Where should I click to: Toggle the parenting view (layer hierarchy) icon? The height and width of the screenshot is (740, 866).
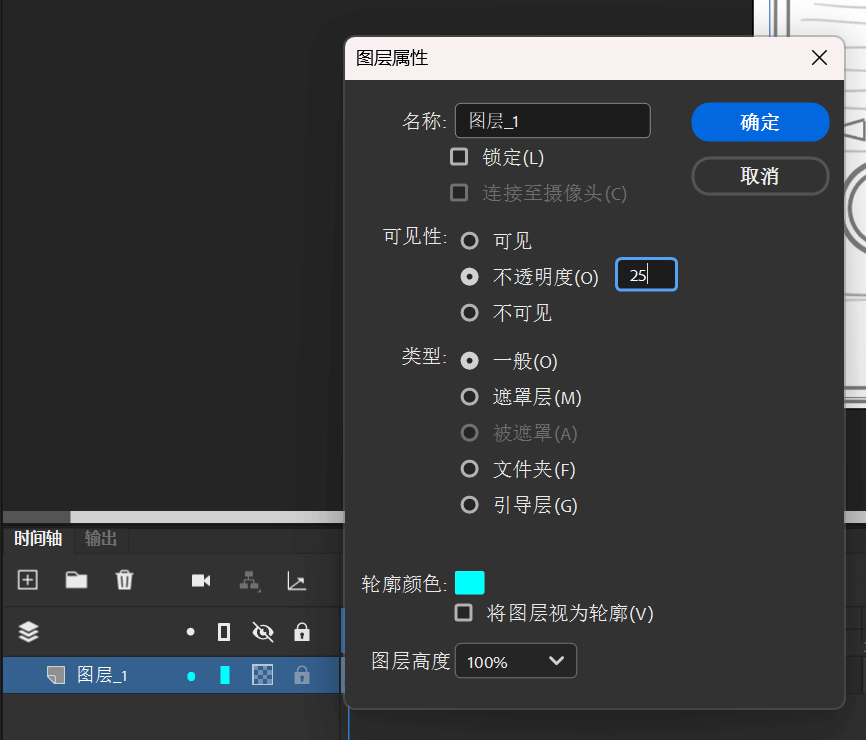[x=250, y=581]
